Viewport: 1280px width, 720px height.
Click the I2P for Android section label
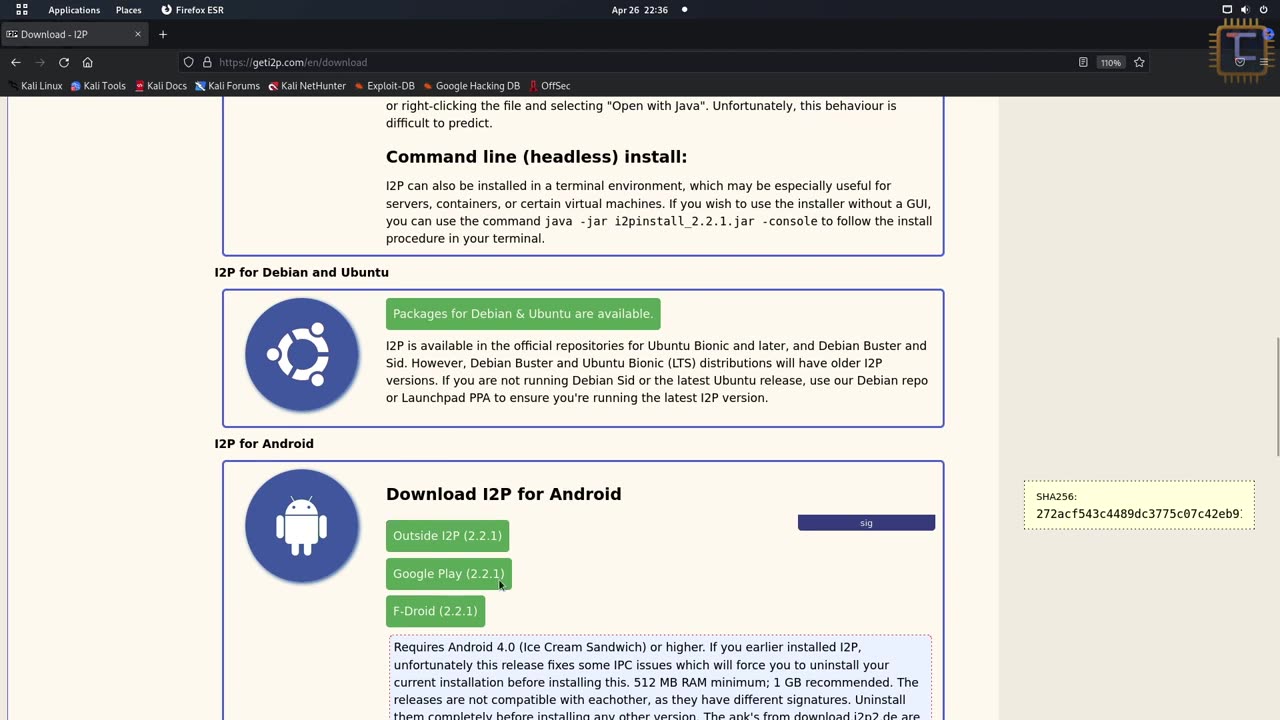[264, 444]
